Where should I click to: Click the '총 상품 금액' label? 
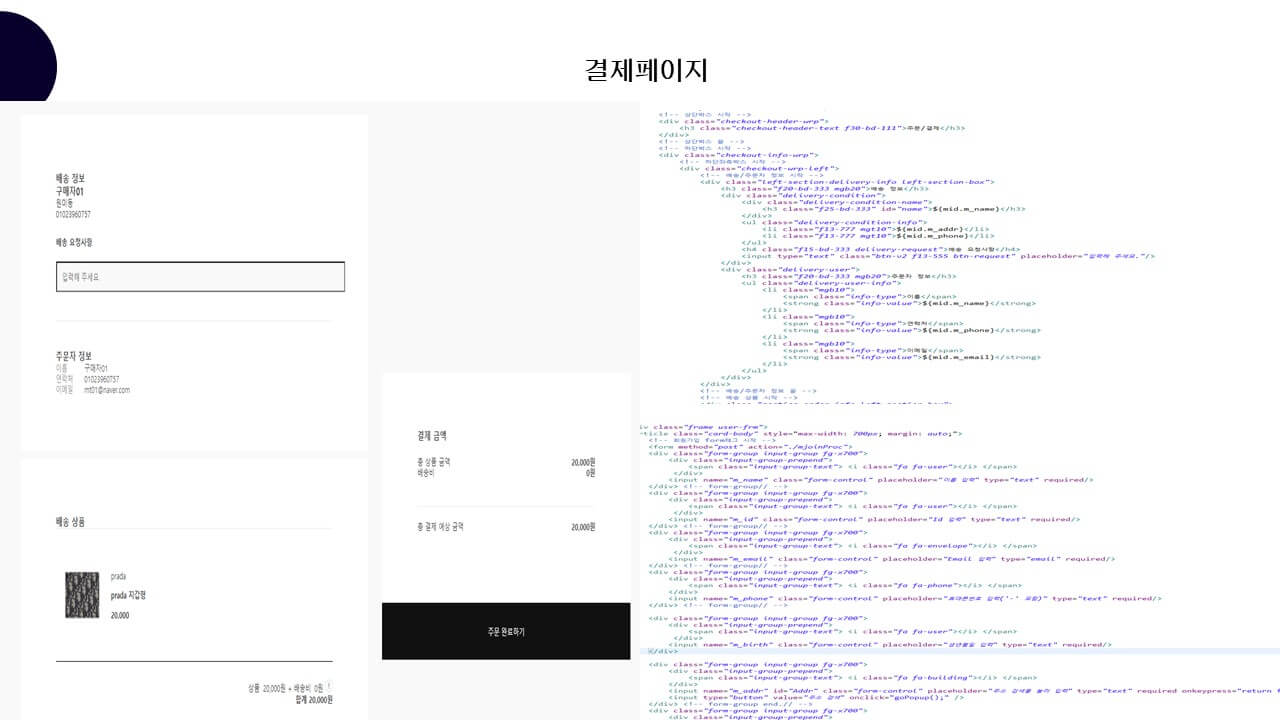tap(434, 462)
